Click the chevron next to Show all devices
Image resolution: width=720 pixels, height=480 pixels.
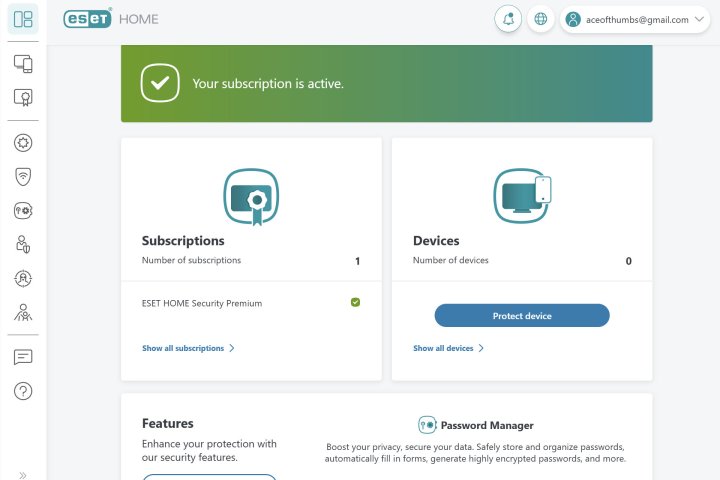pos(481,348)
